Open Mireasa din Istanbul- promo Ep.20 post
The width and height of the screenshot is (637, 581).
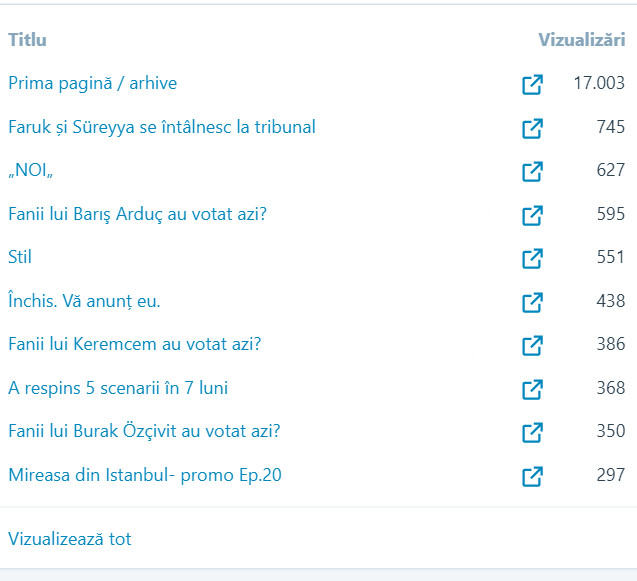pyautogui.click(x=144, y=476)
